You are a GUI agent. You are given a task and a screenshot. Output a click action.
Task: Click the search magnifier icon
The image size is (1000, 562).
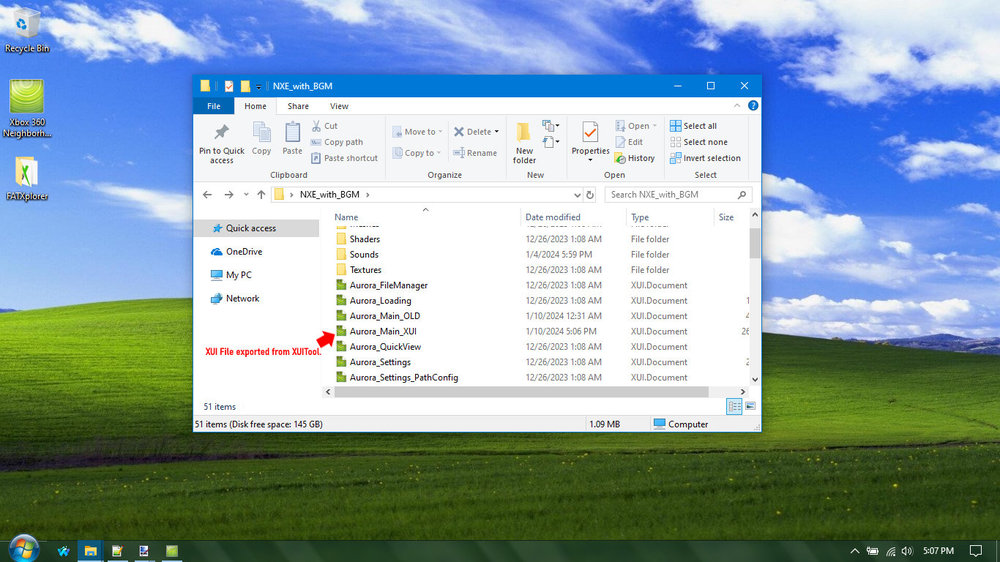742,195
